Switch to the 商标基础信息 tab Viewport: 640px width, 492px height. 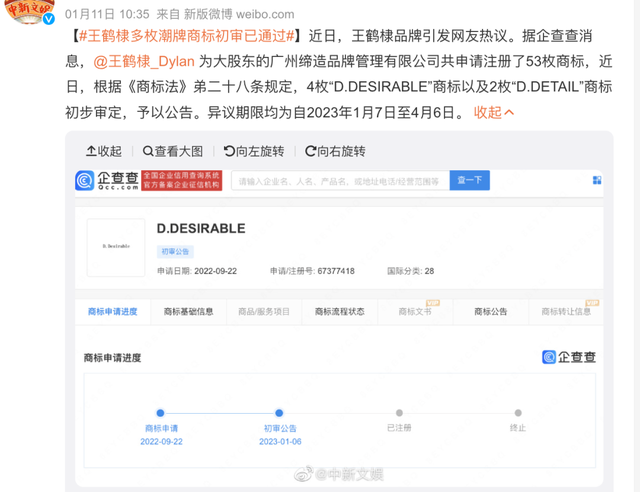pos(189,312)
